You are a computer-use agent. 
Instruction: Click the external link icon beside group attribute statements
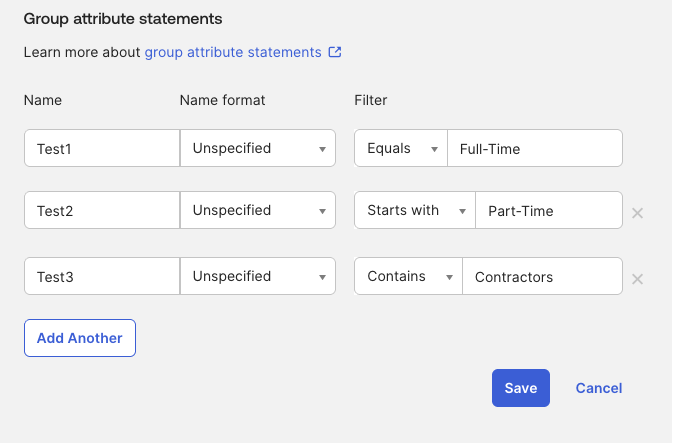pos(335,52)
